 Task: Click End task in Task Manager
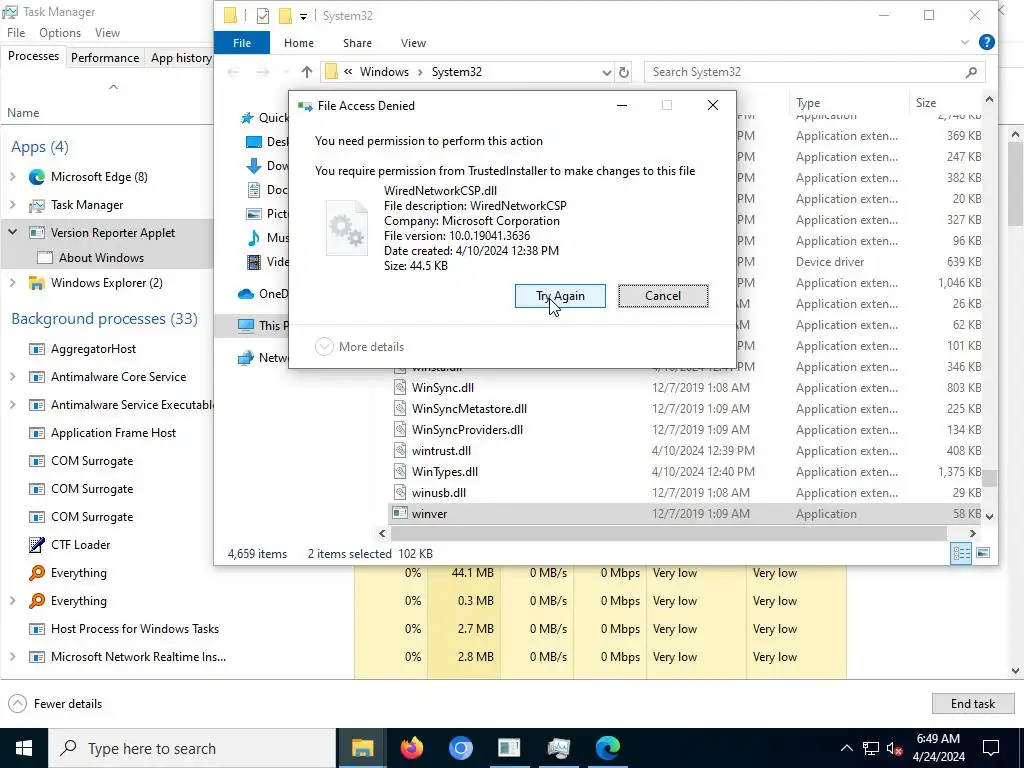coord(972,703)
